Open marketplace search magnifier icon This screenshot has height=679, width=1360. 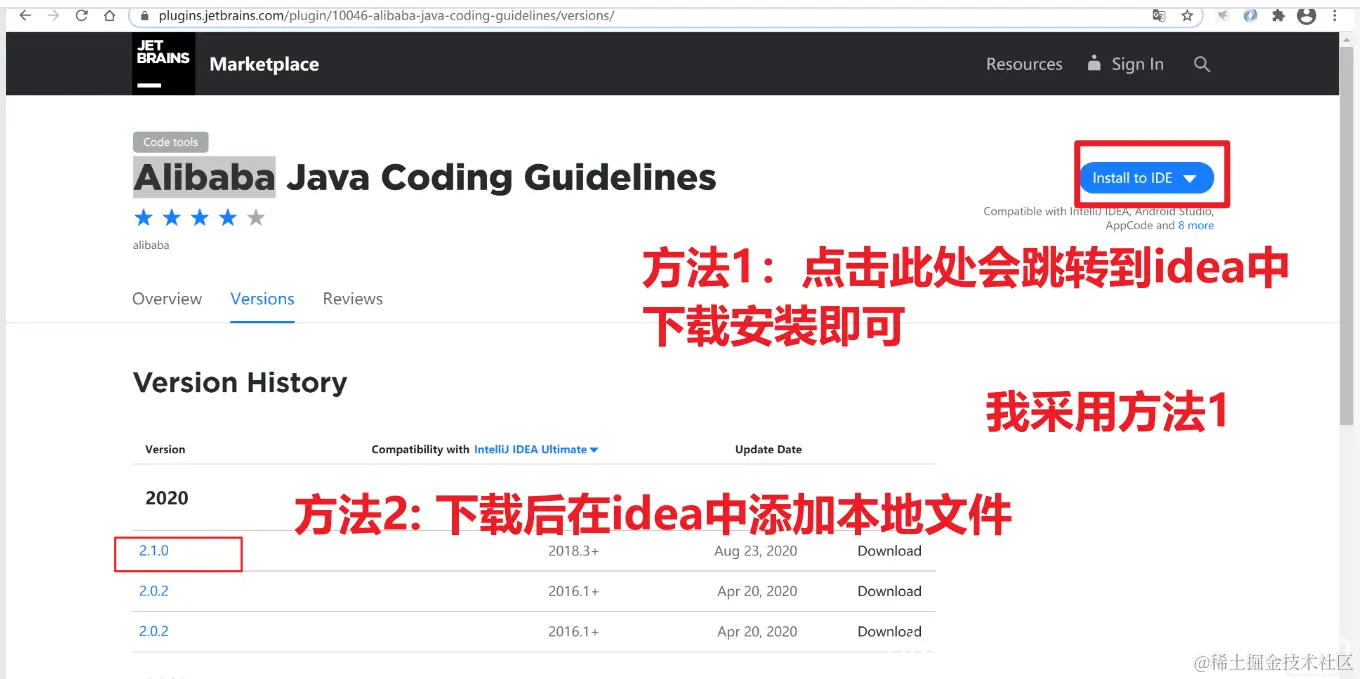pyautogui.click(x=1202, y=64)
